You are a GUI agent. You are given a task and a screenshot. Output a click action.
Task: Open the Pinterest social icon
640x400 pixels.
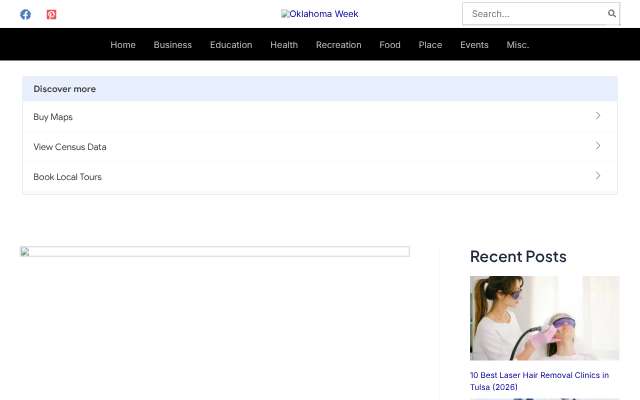[x=51, y=14]
